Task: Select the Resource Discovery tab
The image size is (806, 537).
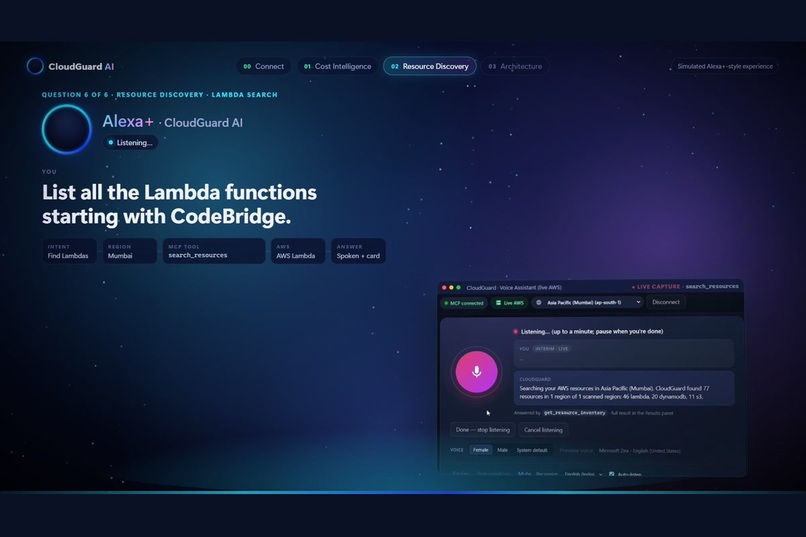Action: (430, 66)
